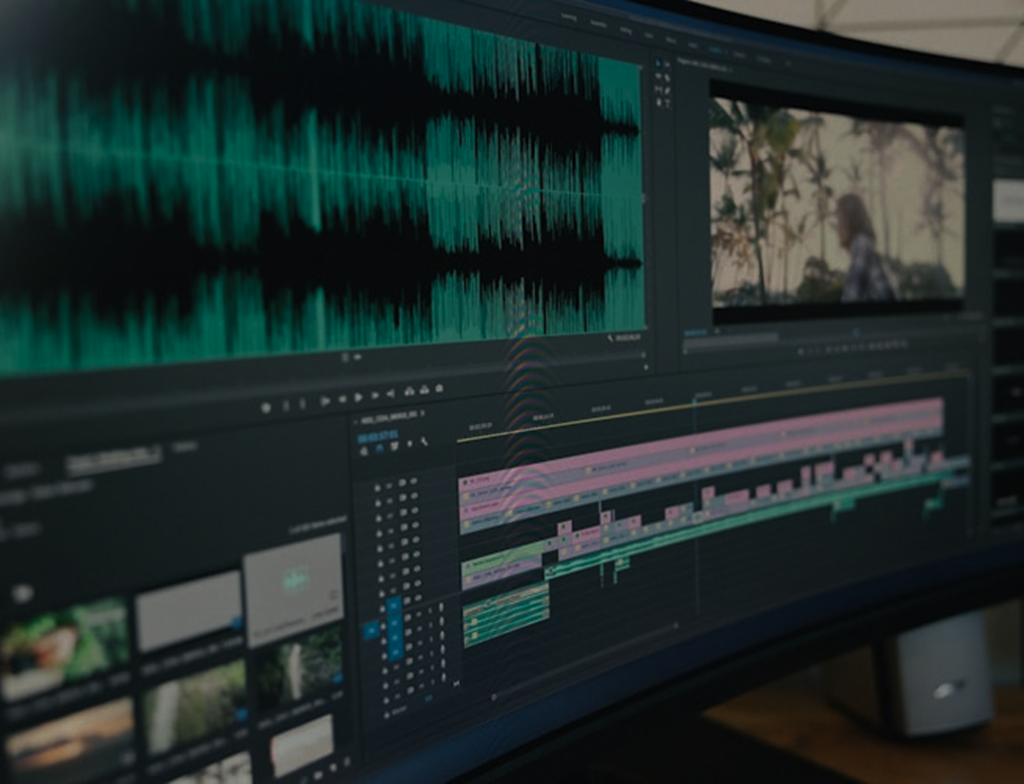
Task: Step forward one frame in Source monitor
Action: (375, 395)
